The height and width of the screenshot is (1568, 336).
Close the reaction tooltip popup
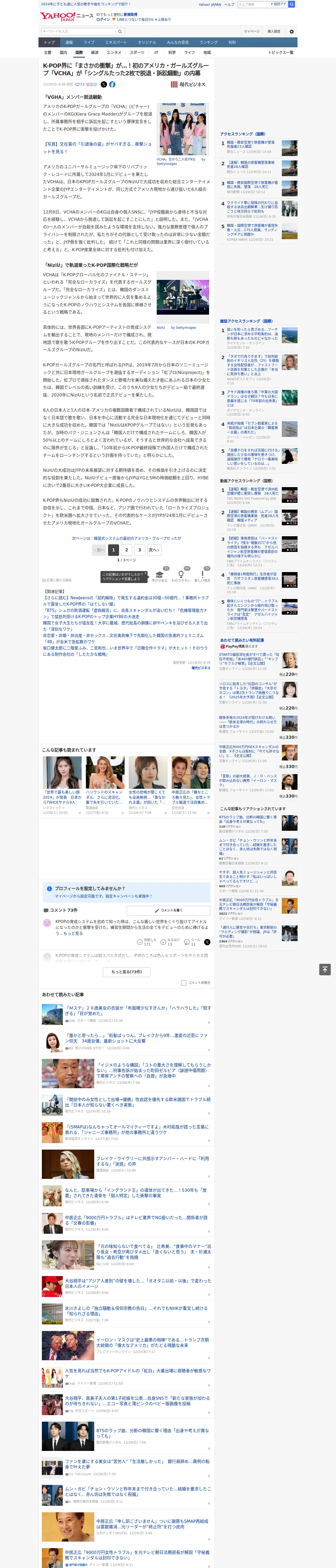[145, 574]
